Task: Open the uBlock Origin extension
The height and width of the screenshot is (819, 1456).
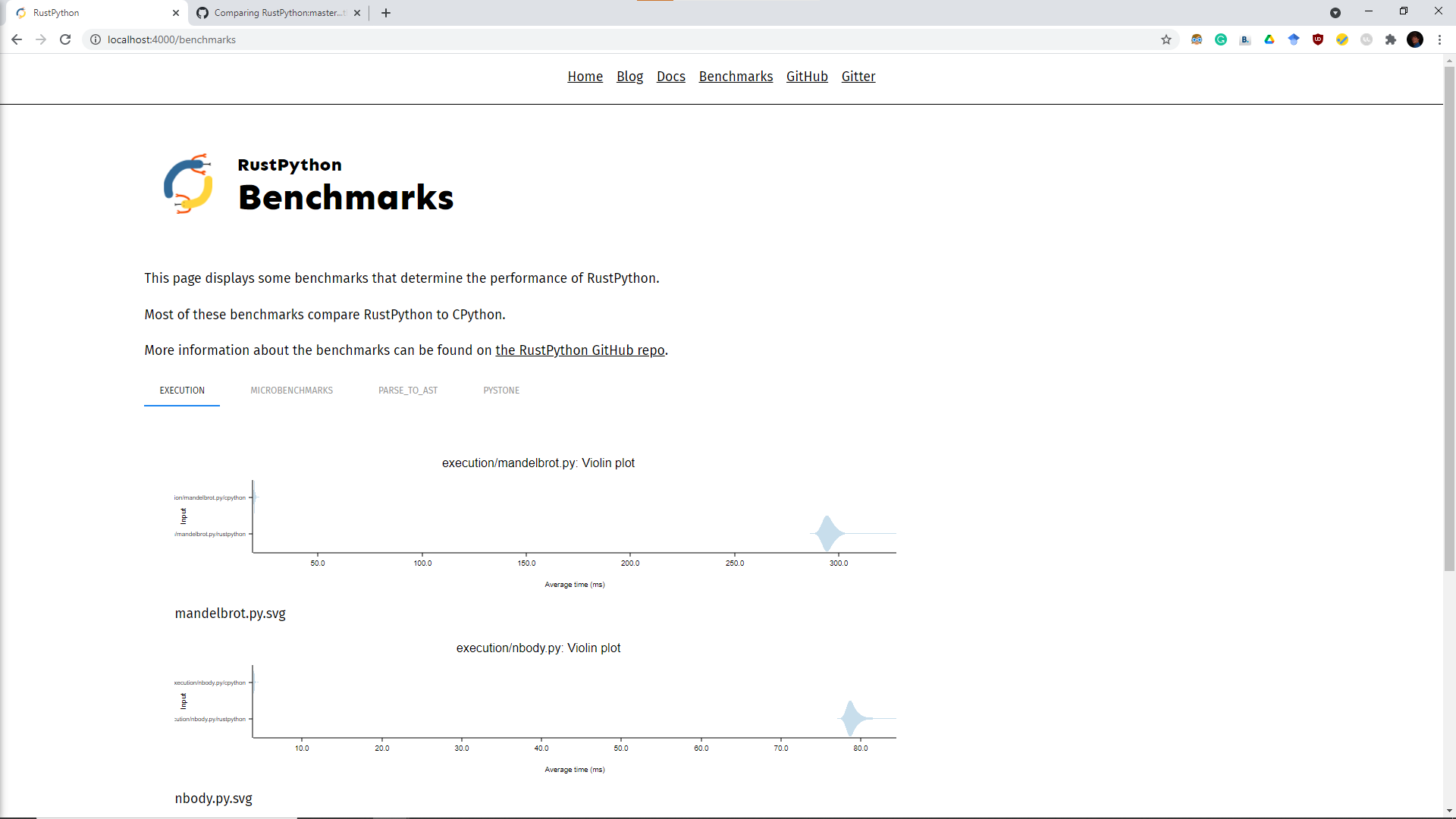Action: click(x=1318, y=39)
